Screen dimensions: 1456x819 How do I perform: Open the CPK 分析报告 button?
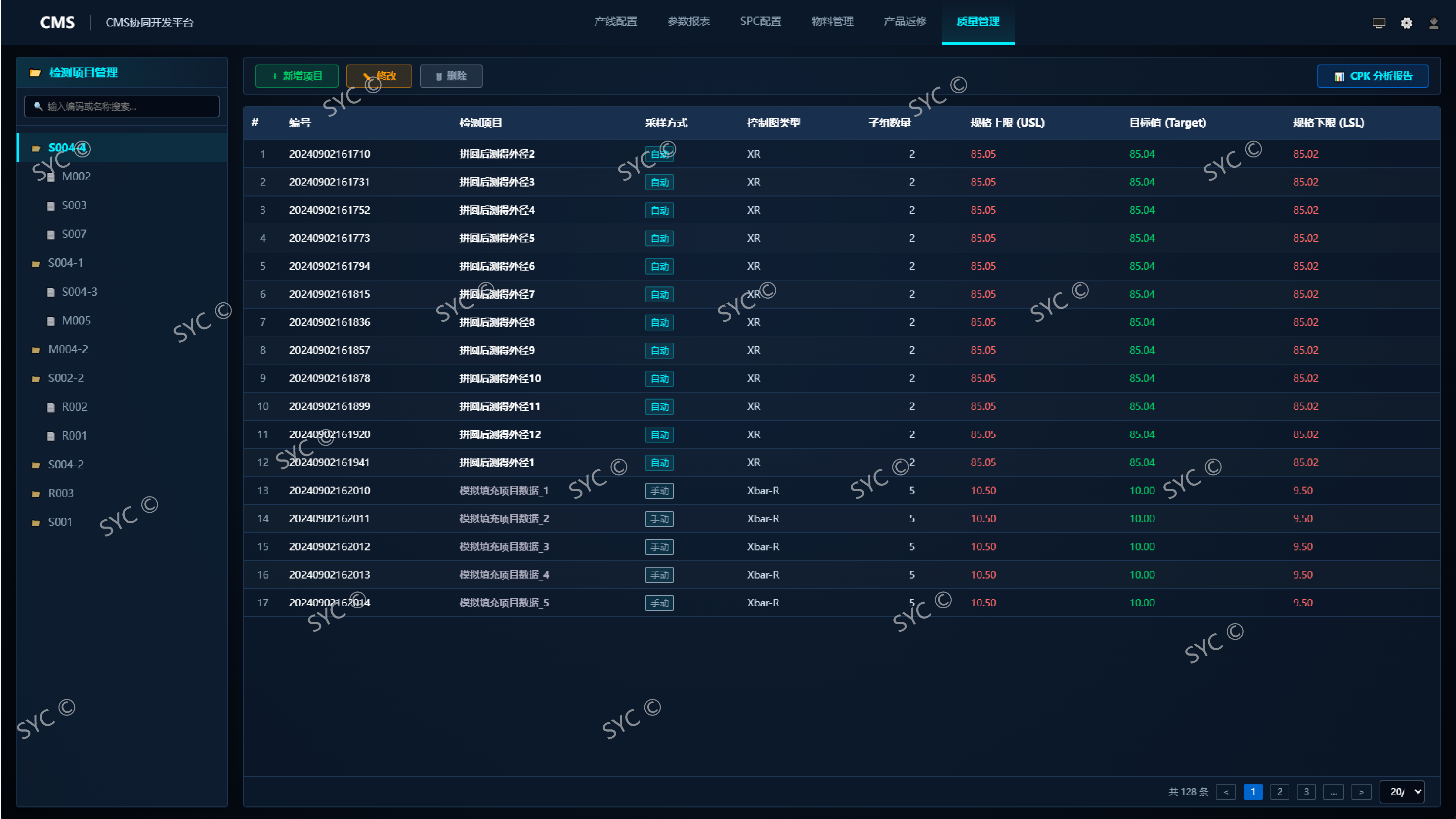[1372, 76]
